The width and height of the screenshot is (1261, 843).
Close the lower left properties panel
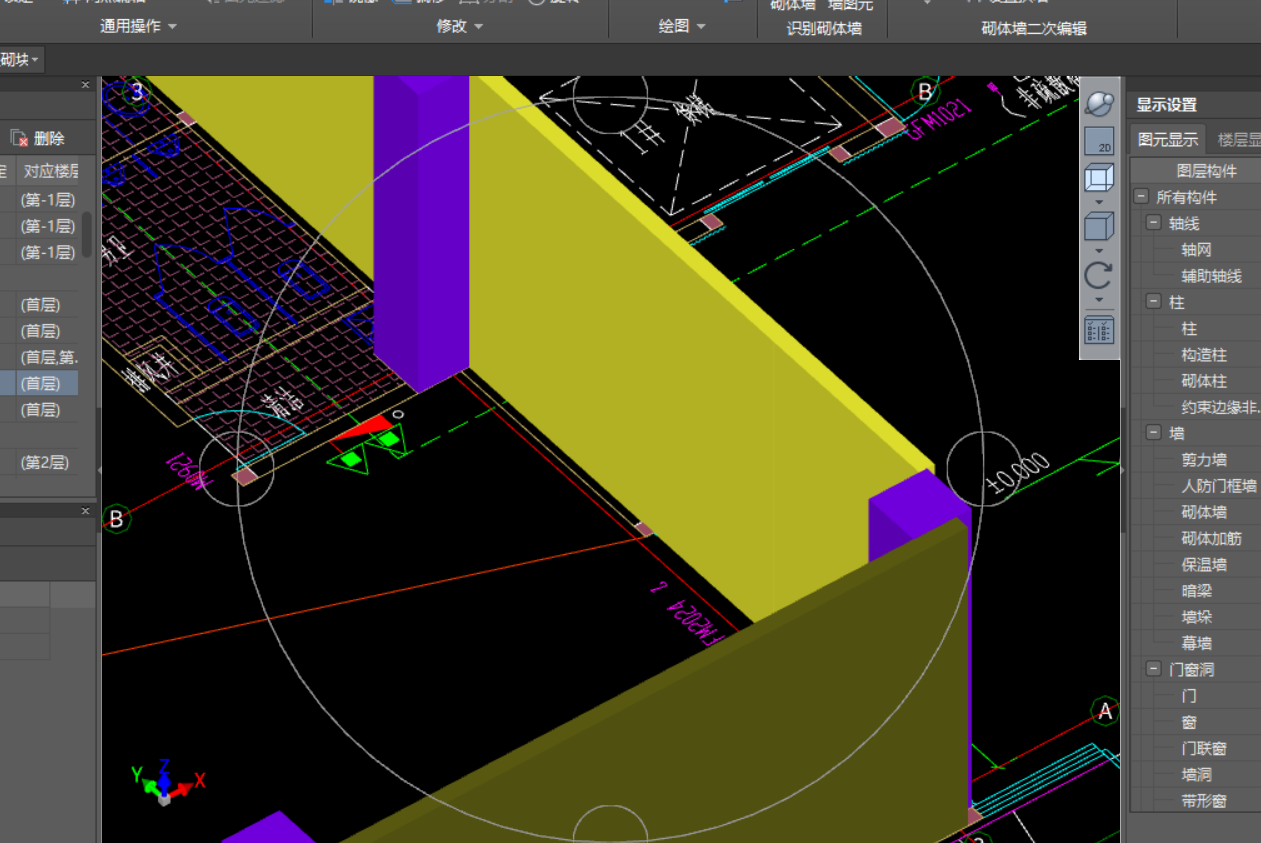(85, 511)
